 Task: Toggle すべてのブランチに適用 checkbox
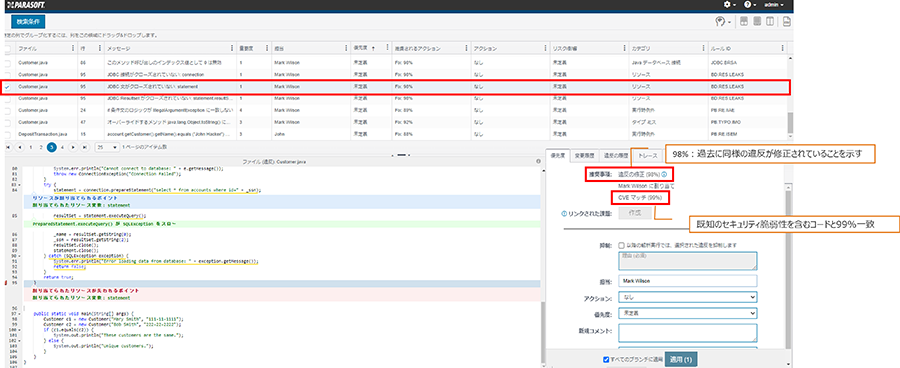coord(606,360)
